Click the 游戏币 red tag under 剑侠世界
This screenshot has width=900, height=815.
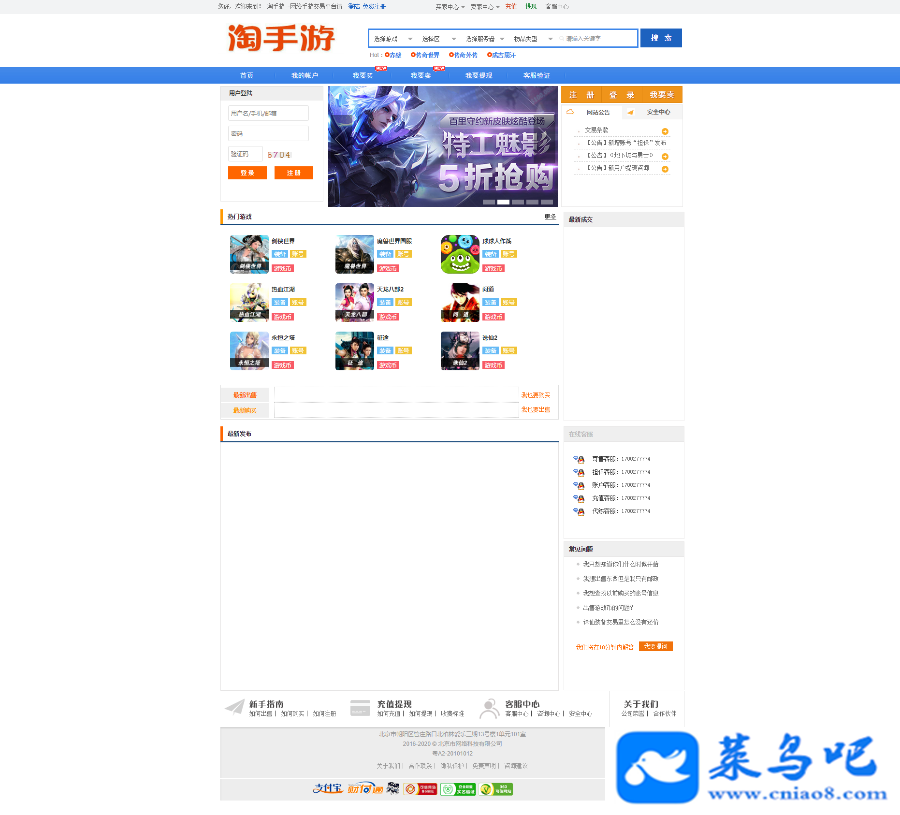[x=283, y=268]
